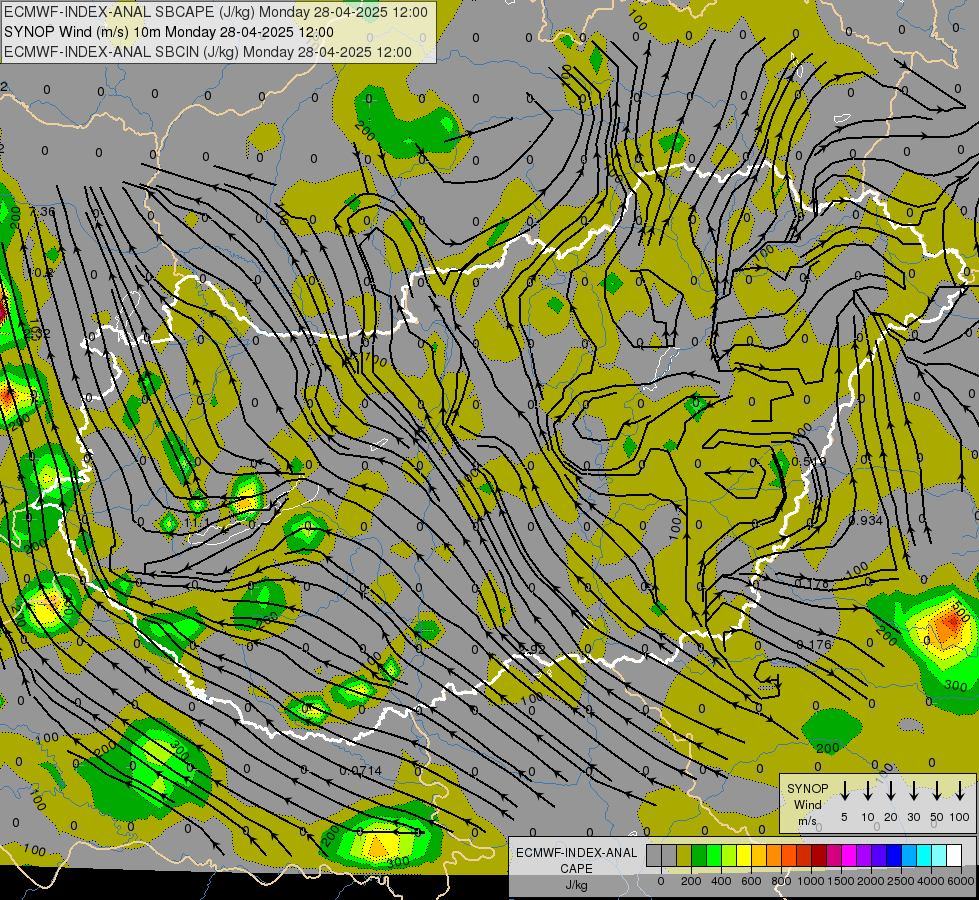Pick the dark green CAPE legend swatch
Screen dimensions: 979x900
point(699,856)
